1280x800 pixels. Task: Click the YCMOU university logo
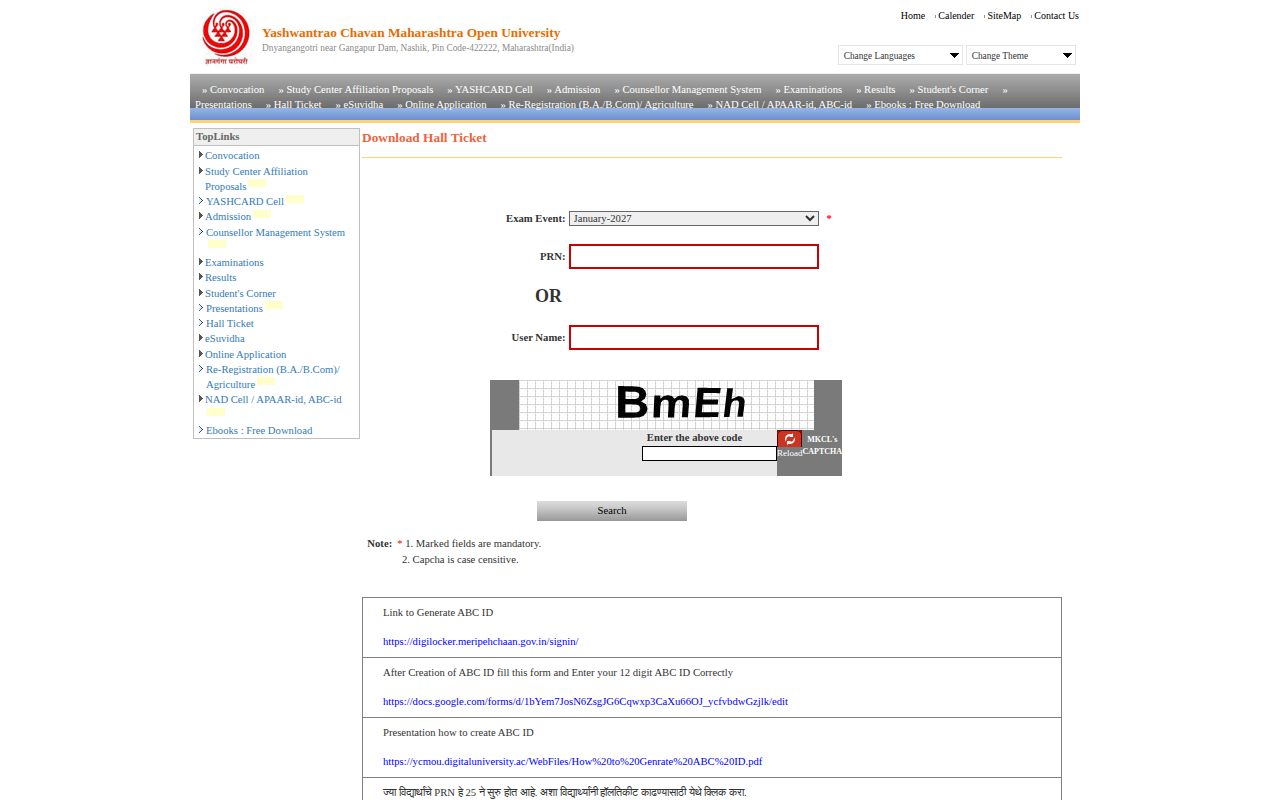225,38
